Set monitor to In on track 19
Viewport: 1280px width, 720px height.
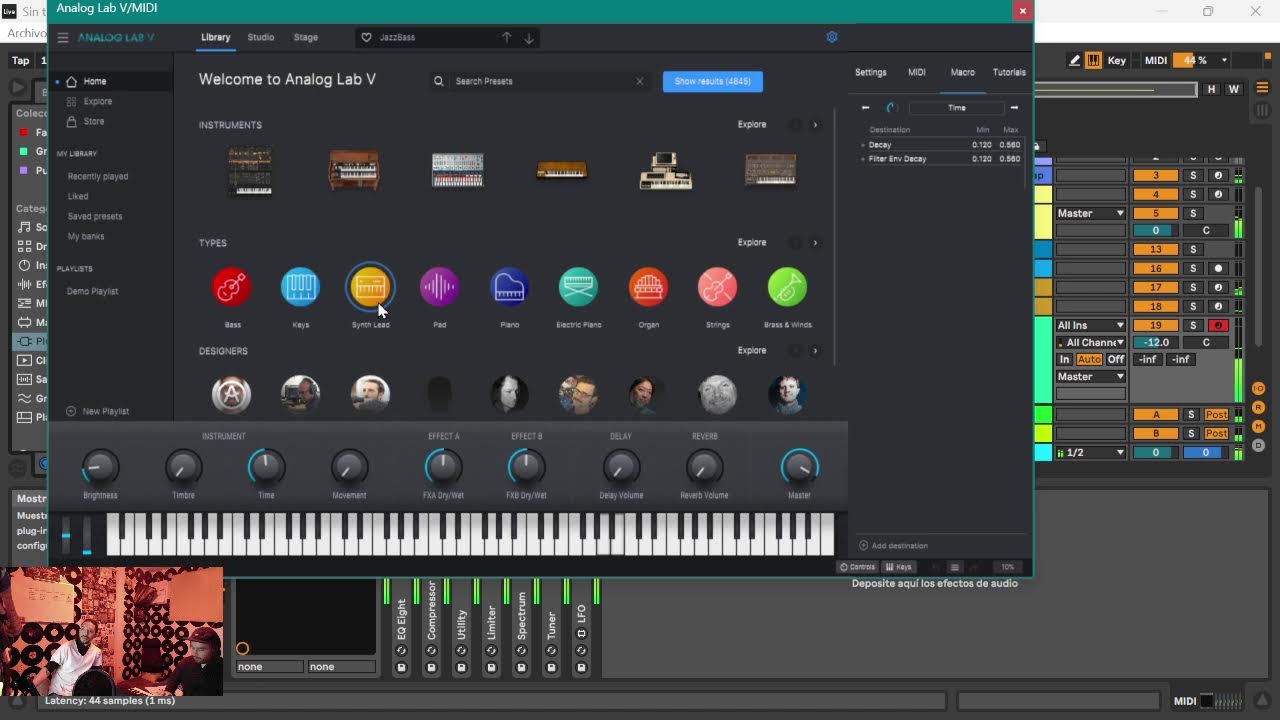pyautogui.click(x=1065, y=359)
